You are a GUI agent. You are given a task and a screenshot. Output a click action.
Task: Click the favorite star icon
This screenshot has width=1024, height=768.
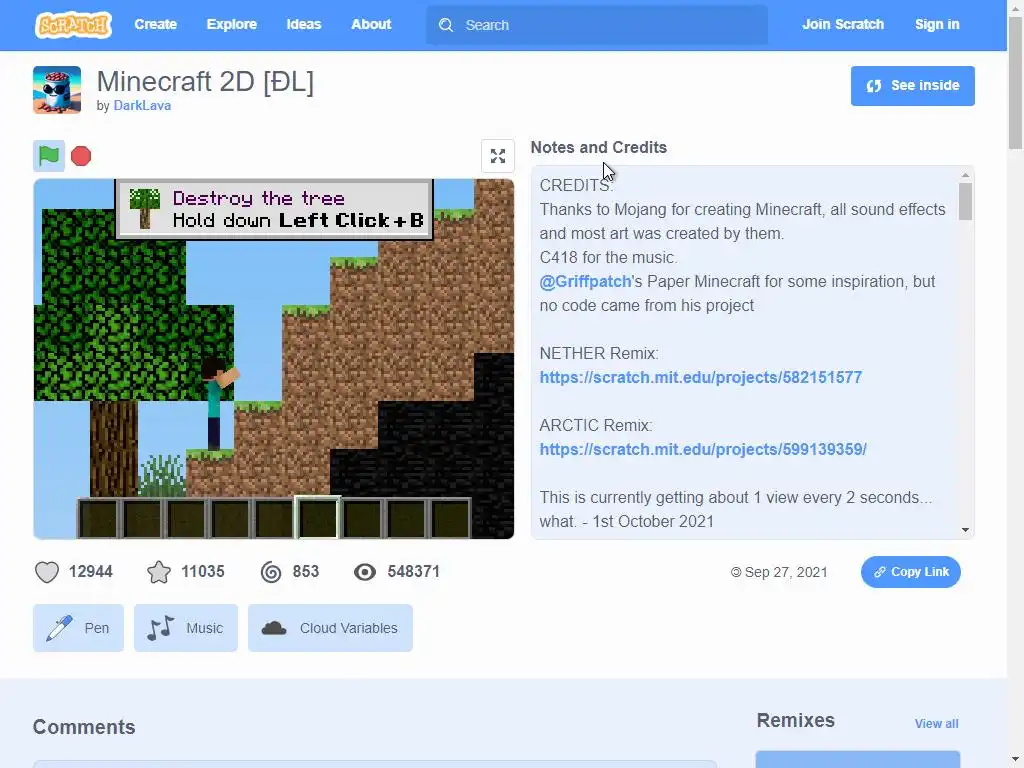pyautogui.click(x=159, y=572)
